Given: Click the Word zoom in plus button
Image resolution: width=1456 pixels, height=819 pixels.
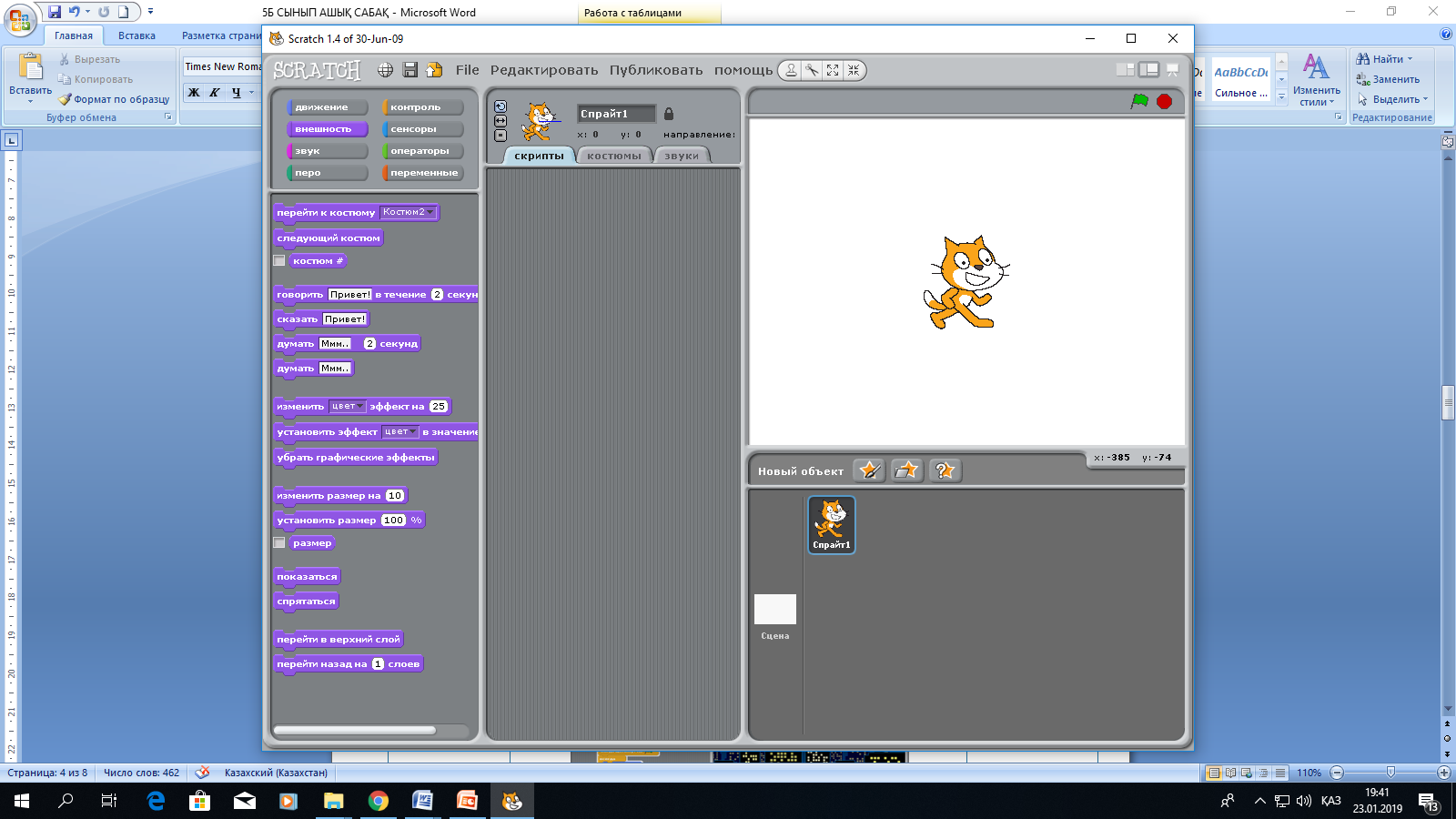Looking at the screenshot, I should [1444, 773].
